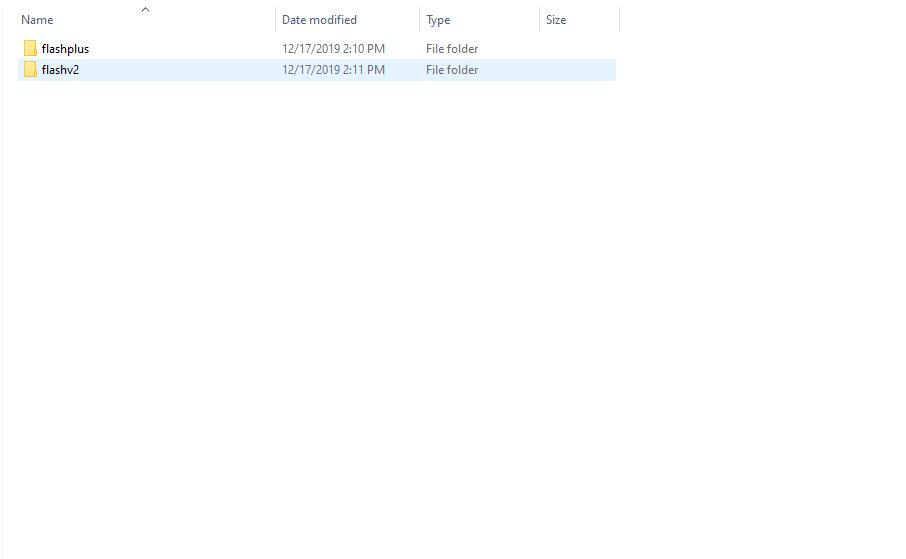906x559 pixels.
Task: Sort by the Size column header
Action: click(x=556, y=20)
